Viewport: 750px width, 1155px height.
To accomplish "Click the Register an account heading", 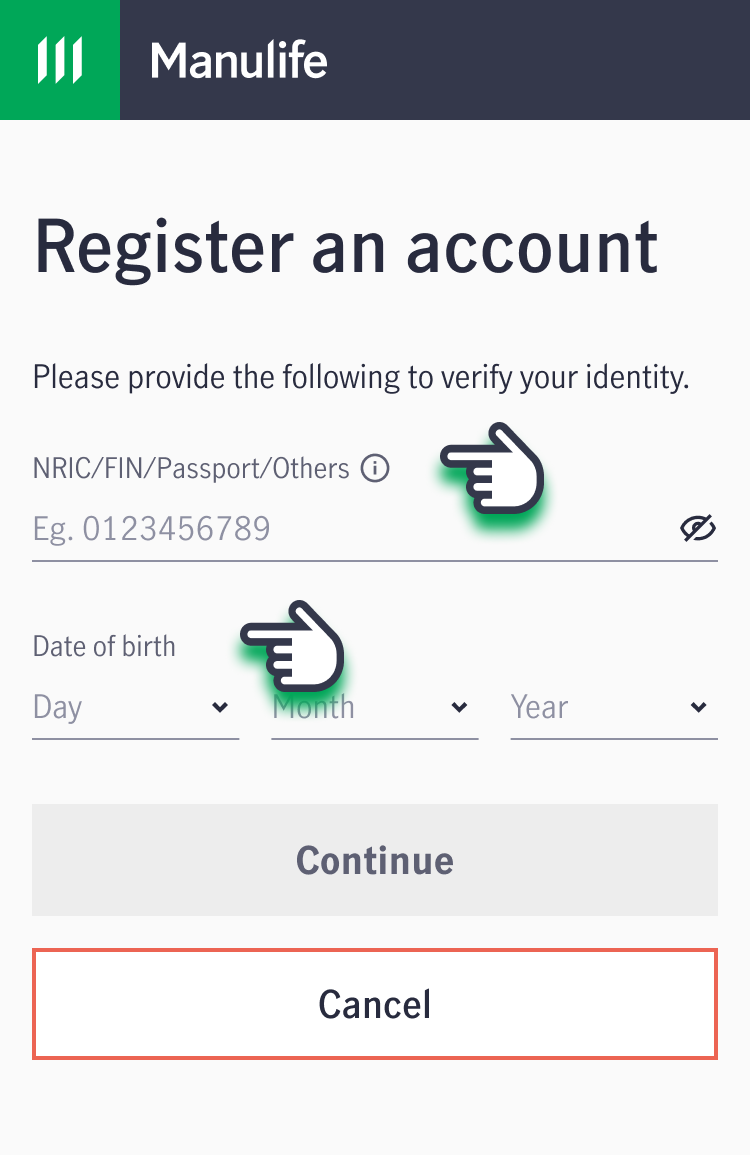I will tap(346, 249).
